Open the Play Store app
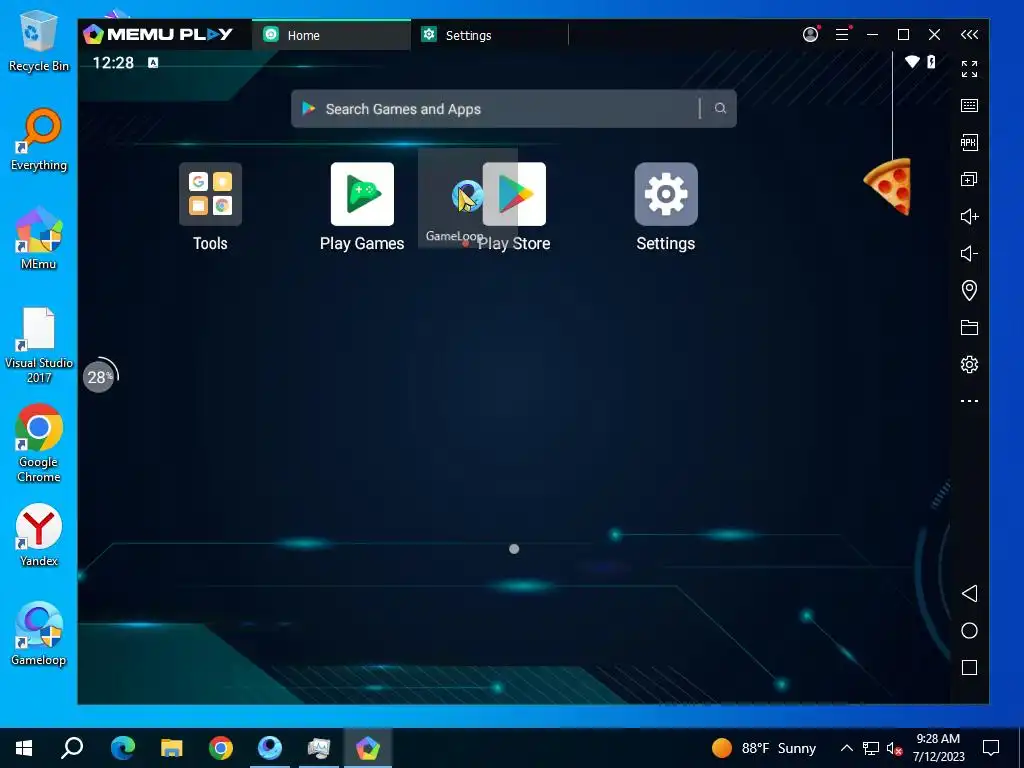The image size is (1024, 768). point(516,194)
